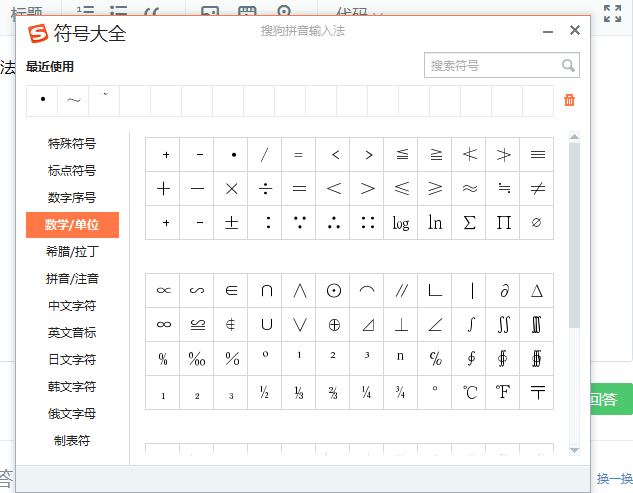The height and width of the screenshot is (493, 633).
Task: Insert the angle ∠ symbol
Action: [435, 325]
